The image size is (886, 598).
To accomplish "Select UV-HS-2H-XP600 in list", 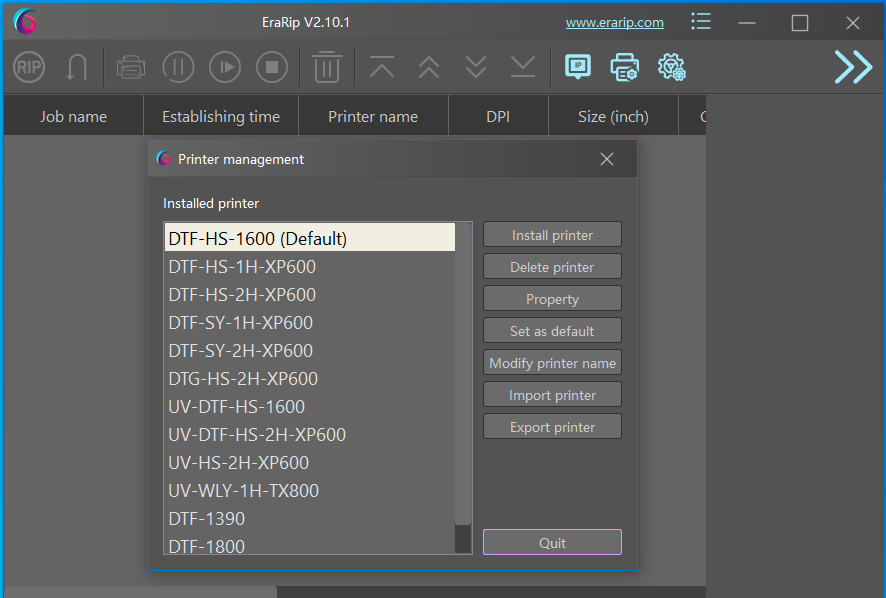I will (310, 462).
